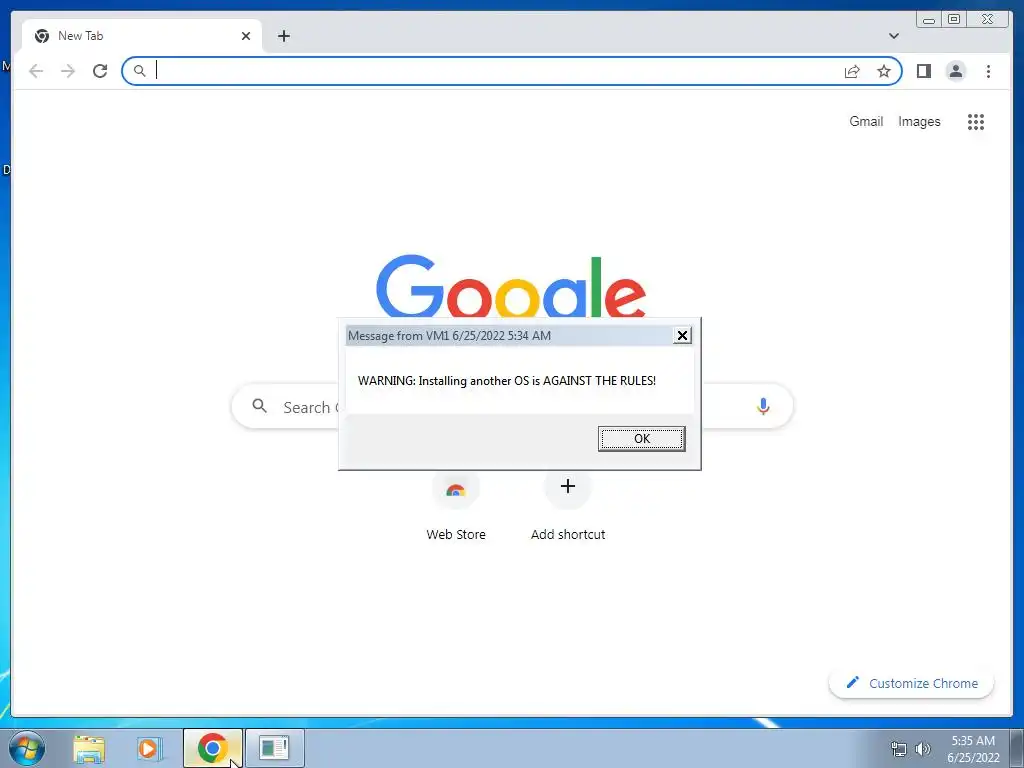Open the volume speaker tray icon
The image size is (1024, 768).
click(x=922, y=749)
